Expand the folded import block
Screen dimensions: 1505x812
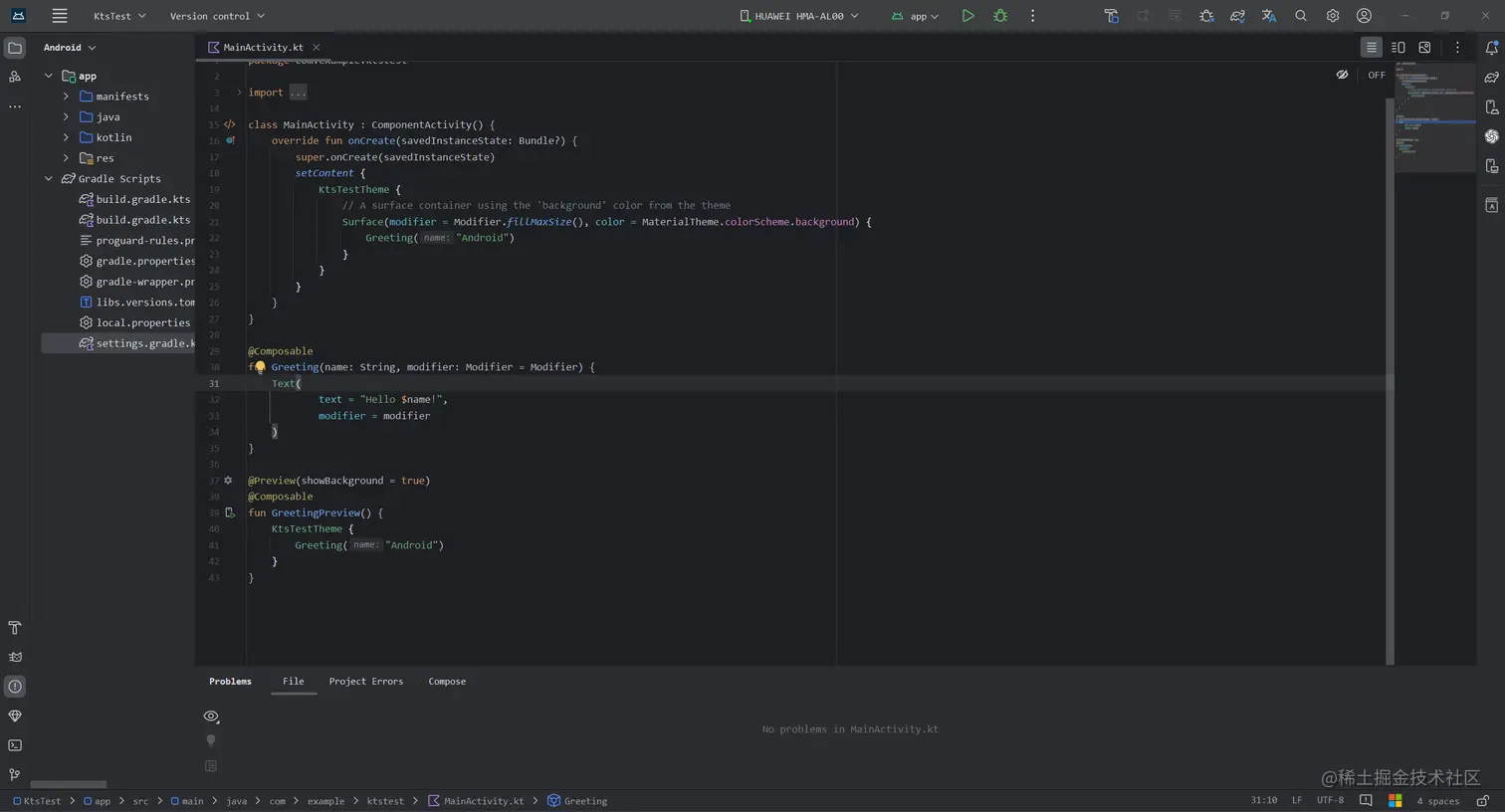(x=239, y=93)
